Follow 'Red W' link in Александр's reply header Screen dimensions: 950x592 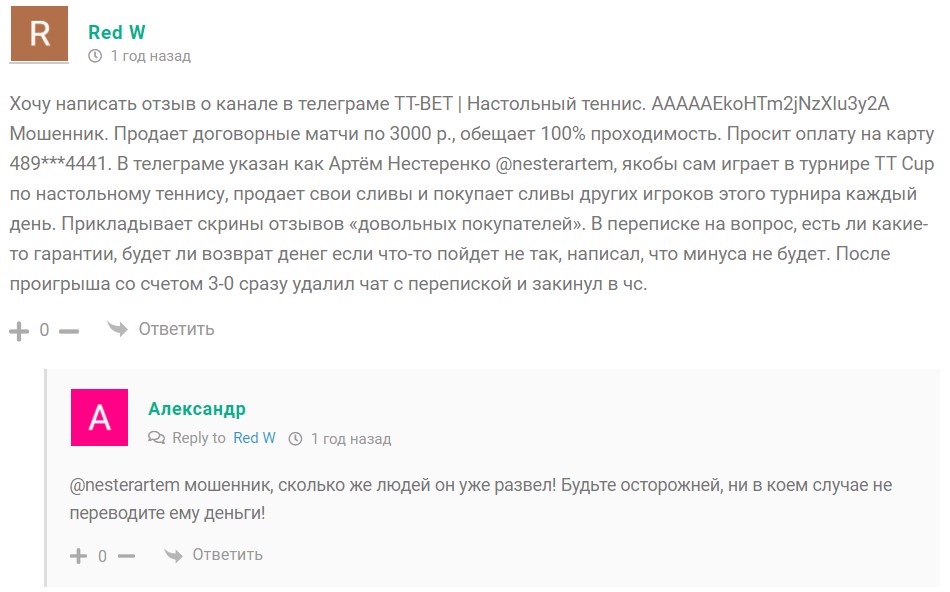click(254, 438)
